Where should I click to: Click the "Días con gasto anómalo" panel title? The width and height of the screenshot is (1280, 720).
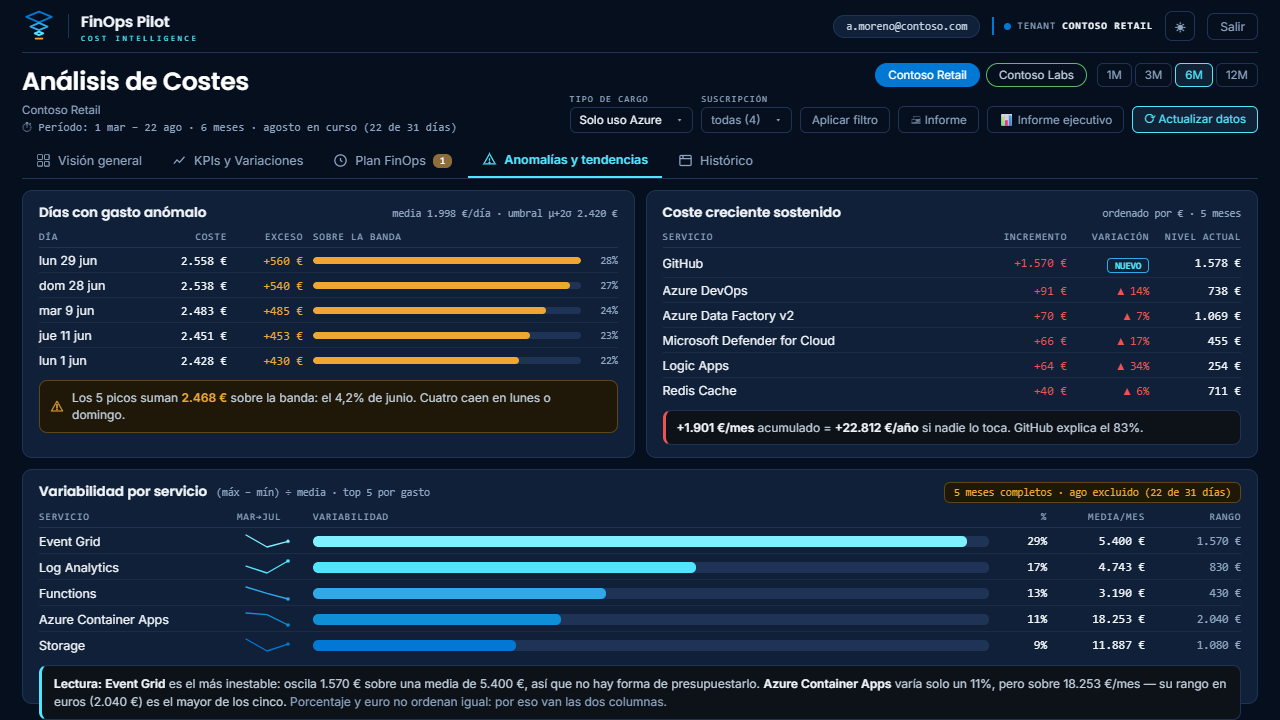(123, 212)
